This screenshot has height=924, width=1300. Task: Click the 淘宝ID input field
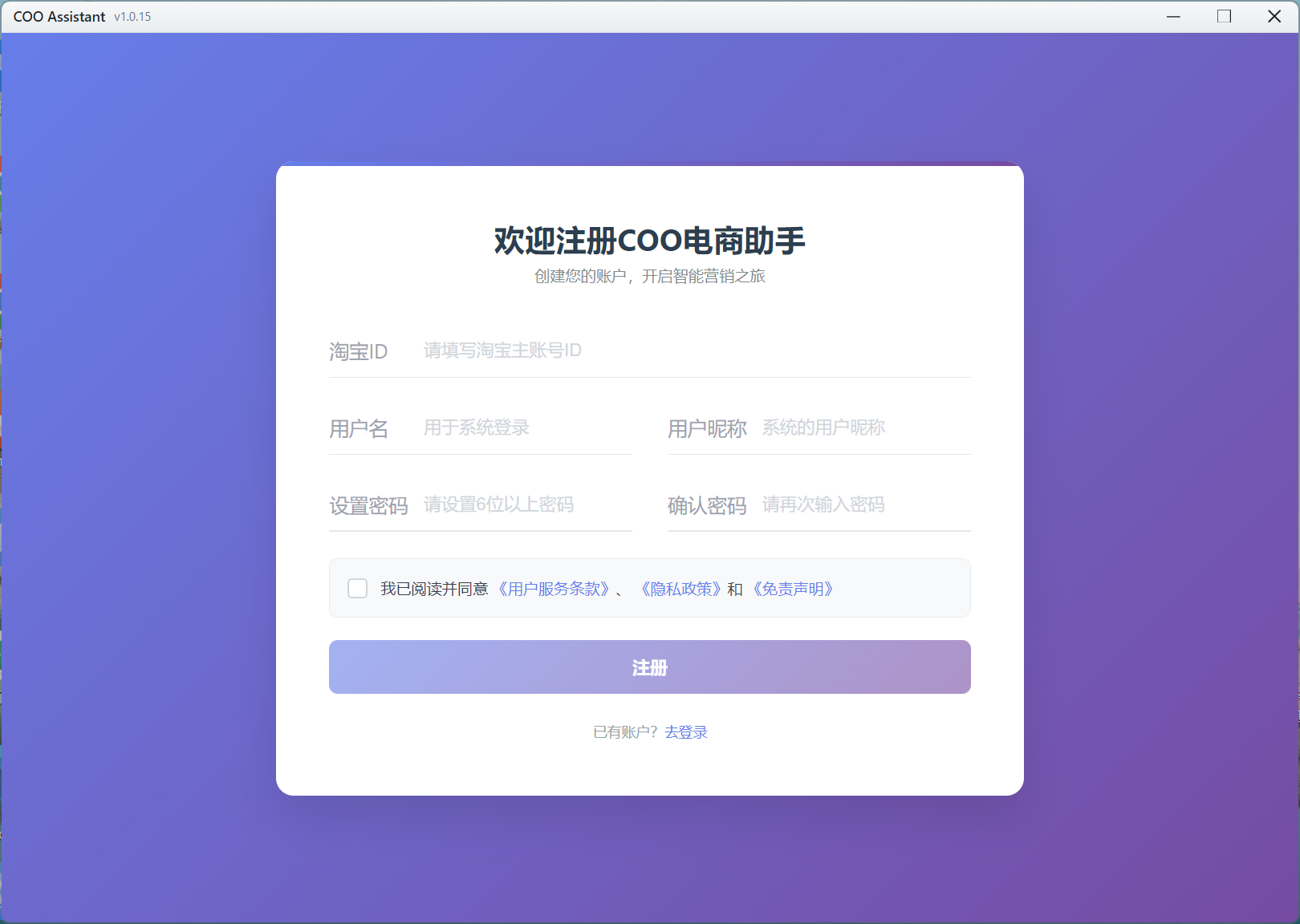point(642,351)
